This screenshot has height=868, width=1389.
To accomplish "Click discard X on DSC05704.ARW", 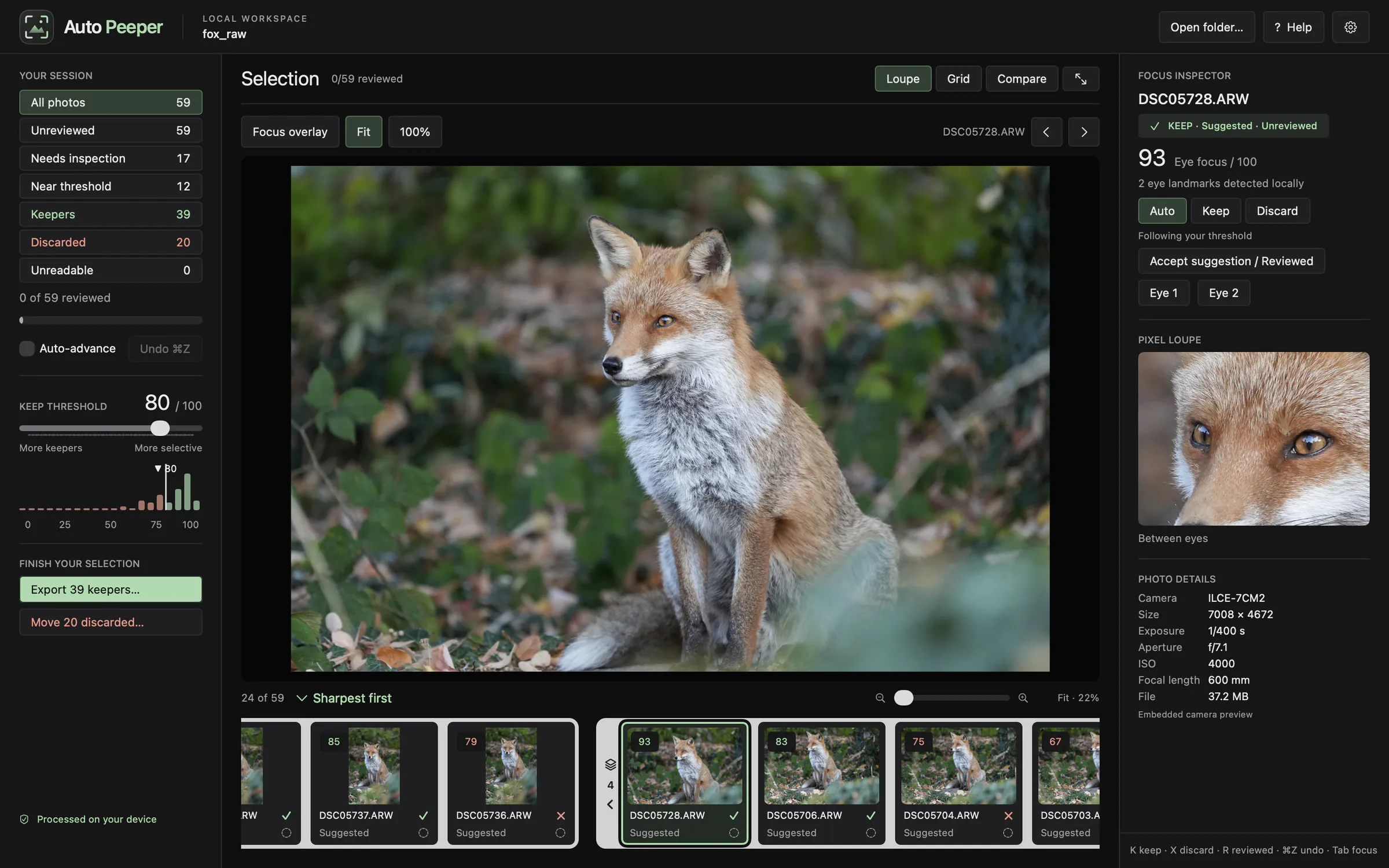I will pyautogui.click(x=1008, y=815).
